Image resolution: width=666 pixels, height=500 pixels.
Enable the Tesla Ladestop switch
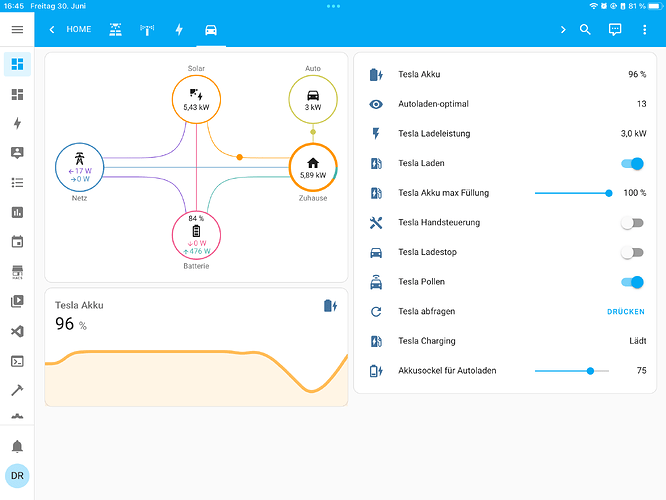[x=632, y=252]
